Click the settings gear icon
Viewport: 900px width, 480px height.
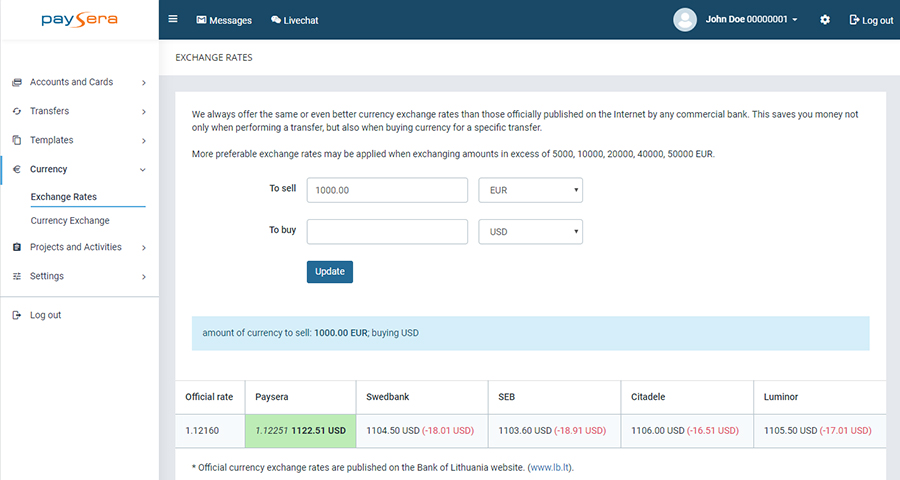[825, 20]
